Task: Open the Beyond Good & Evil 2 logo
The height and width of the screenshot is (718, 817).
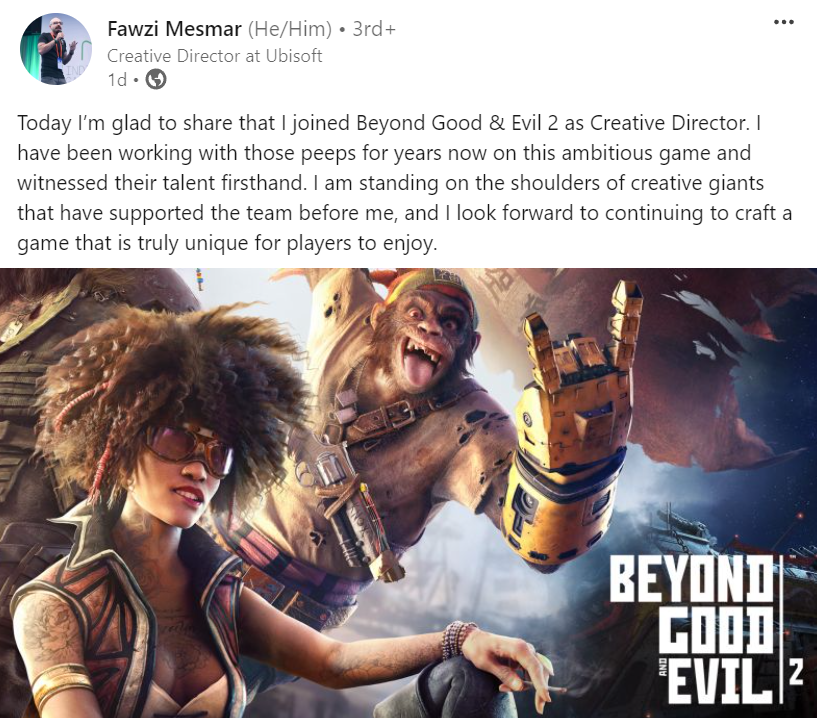Action: tap(703, 629)
